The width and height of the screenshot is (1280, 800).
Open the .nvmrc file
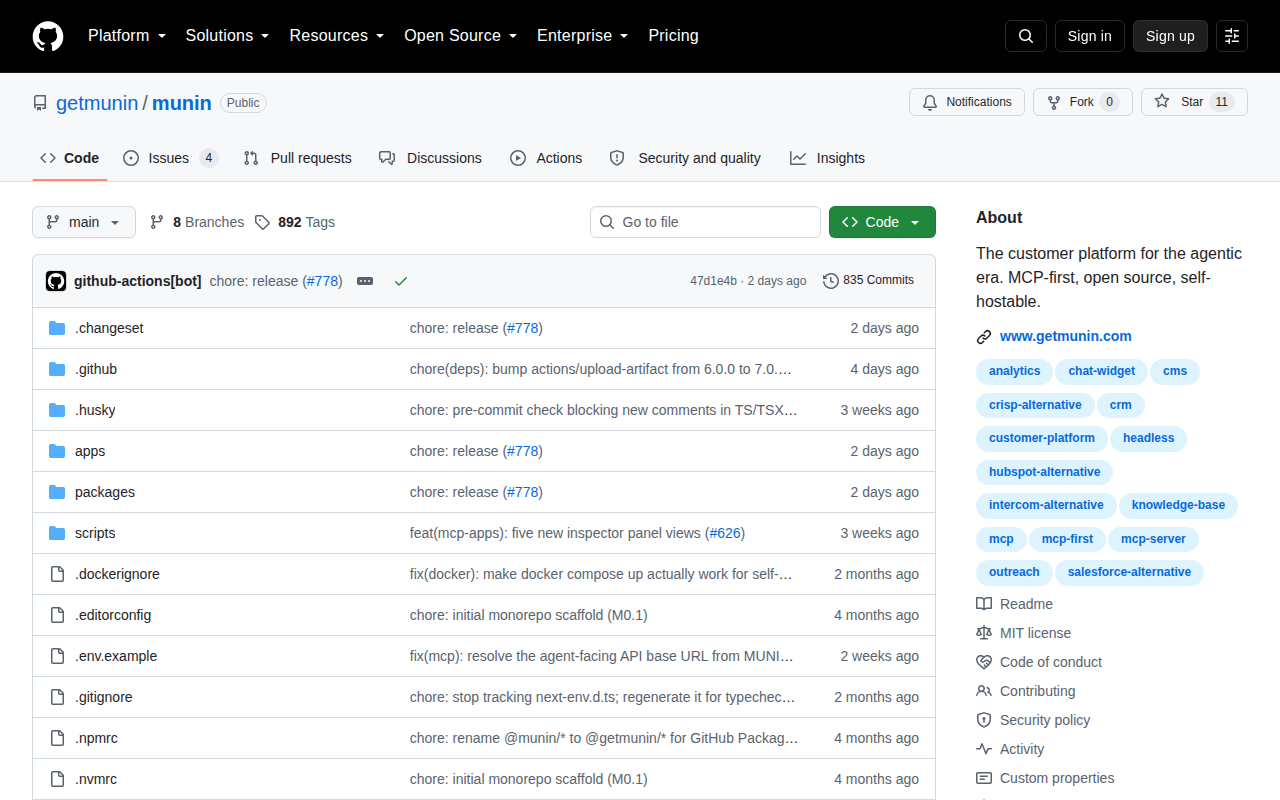[x=96, y=779]
